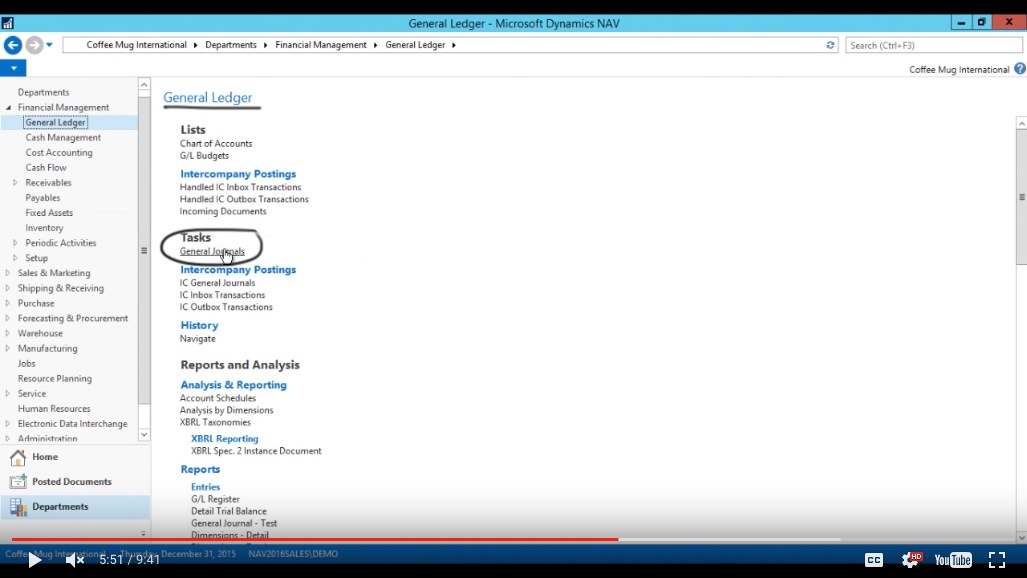Image resolution: width=1027 pixels, height=578 pixels.
Task: Select Jobs in the tree
Action: (26, 364)
